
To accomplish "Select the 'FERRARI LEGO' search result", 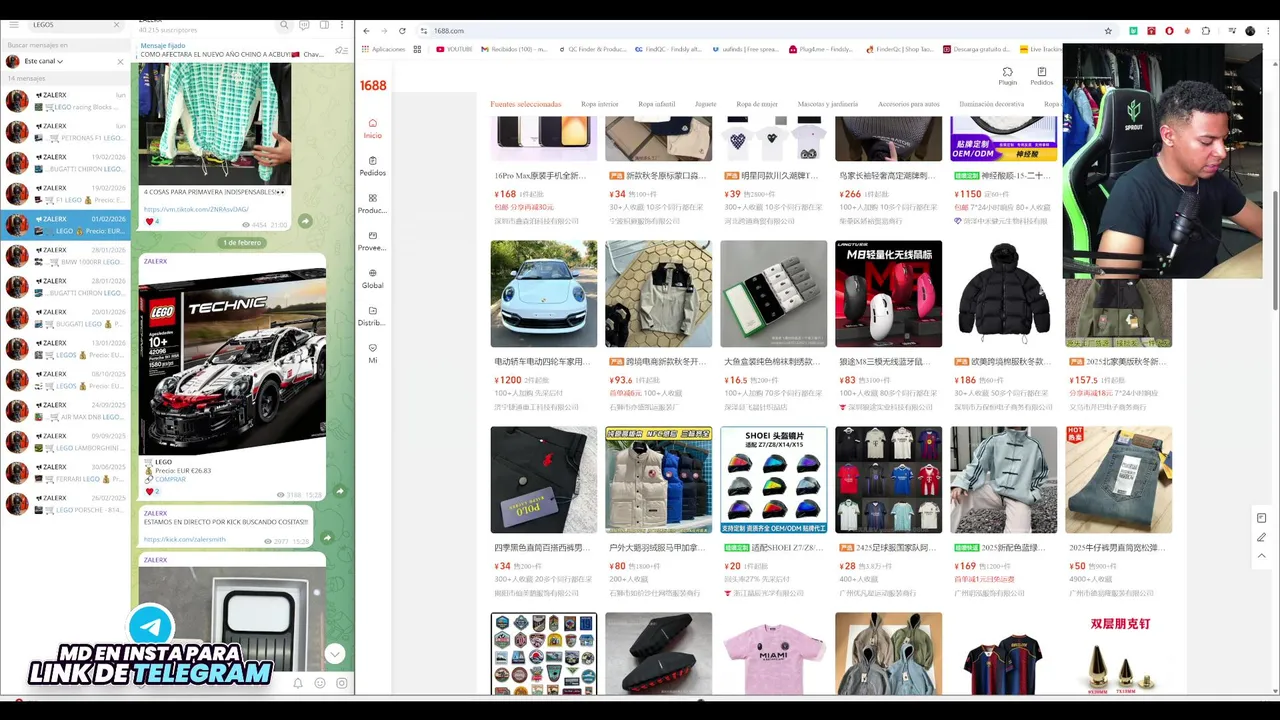I will [66, 473].
